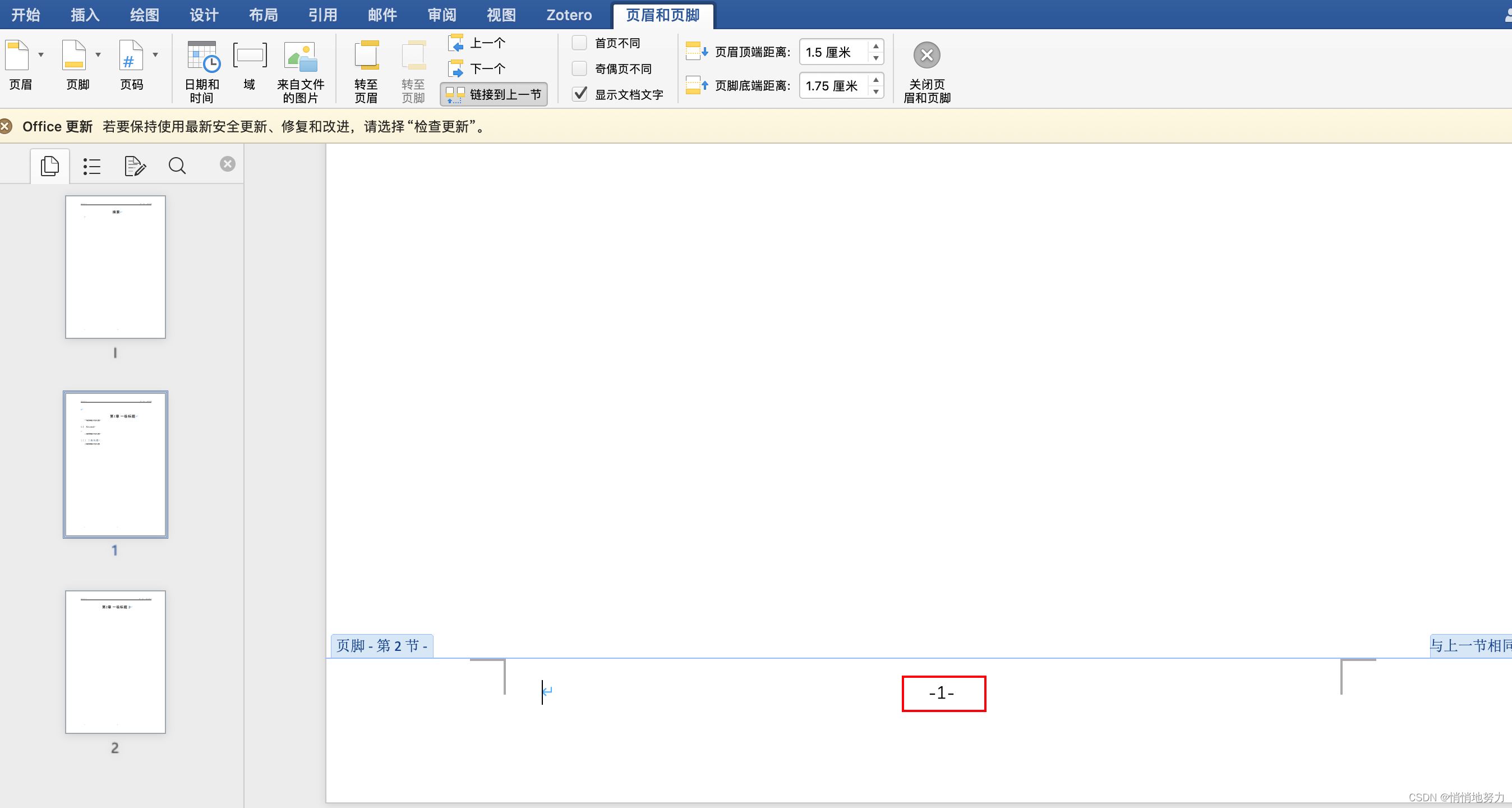Expand the Page Number (页码) dropdown arrow
The height and width of the screenshot is (808, 1512).
tap(155, 54)
